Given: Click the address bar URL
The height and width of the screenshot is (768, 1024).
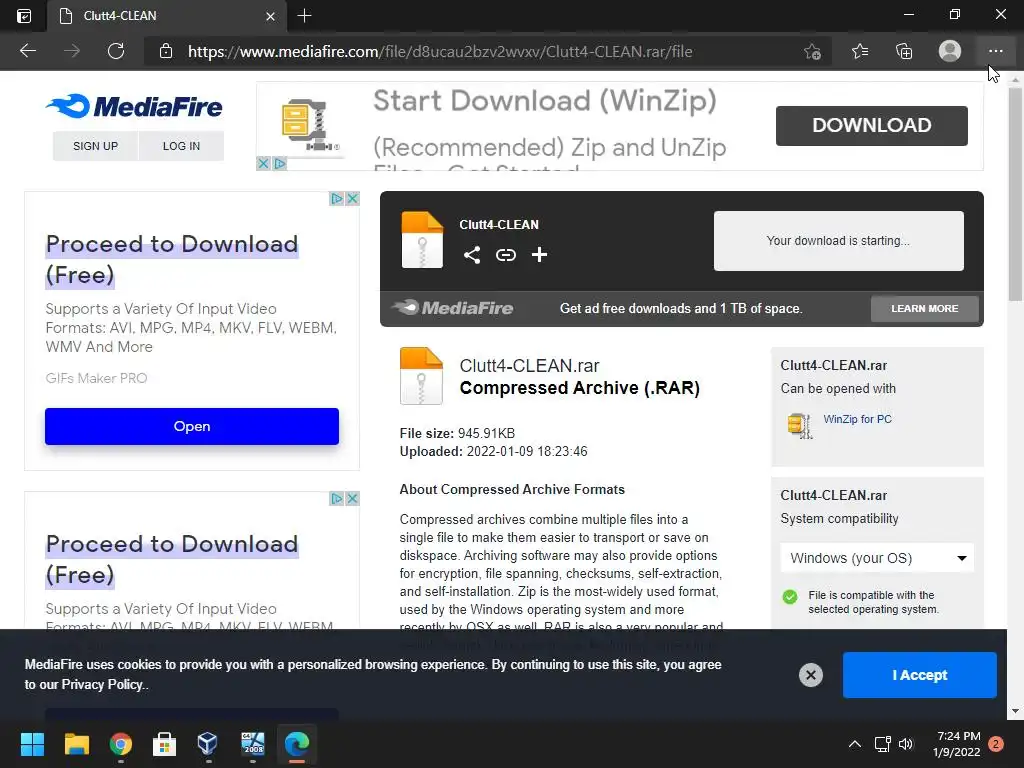Looking at the screenshot, I should (440, 52).
